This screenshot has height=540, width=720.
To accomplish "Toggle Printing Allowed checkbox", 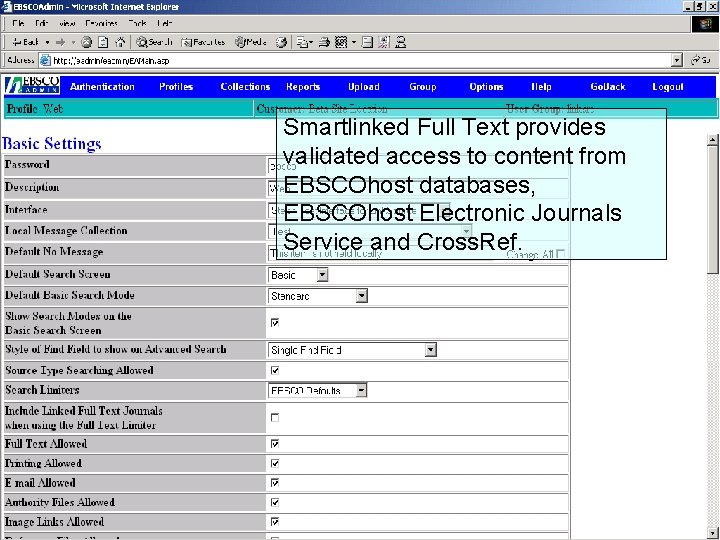I will (275, 463).
